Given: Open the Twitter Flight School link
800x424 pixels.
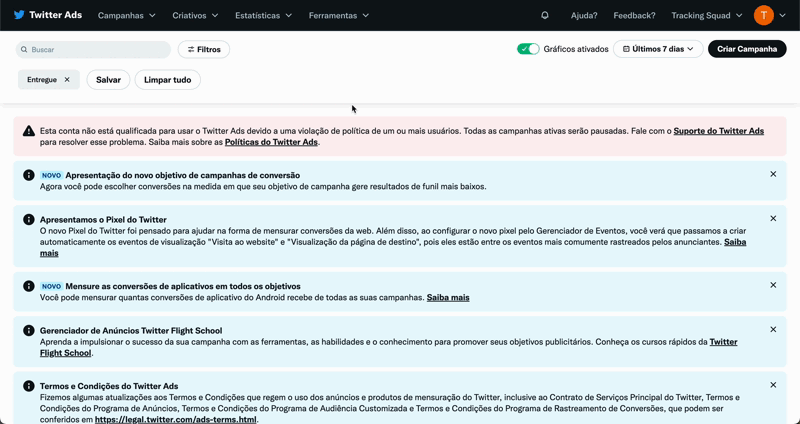Looking at the screenshot, I should [x=723, y=342].
